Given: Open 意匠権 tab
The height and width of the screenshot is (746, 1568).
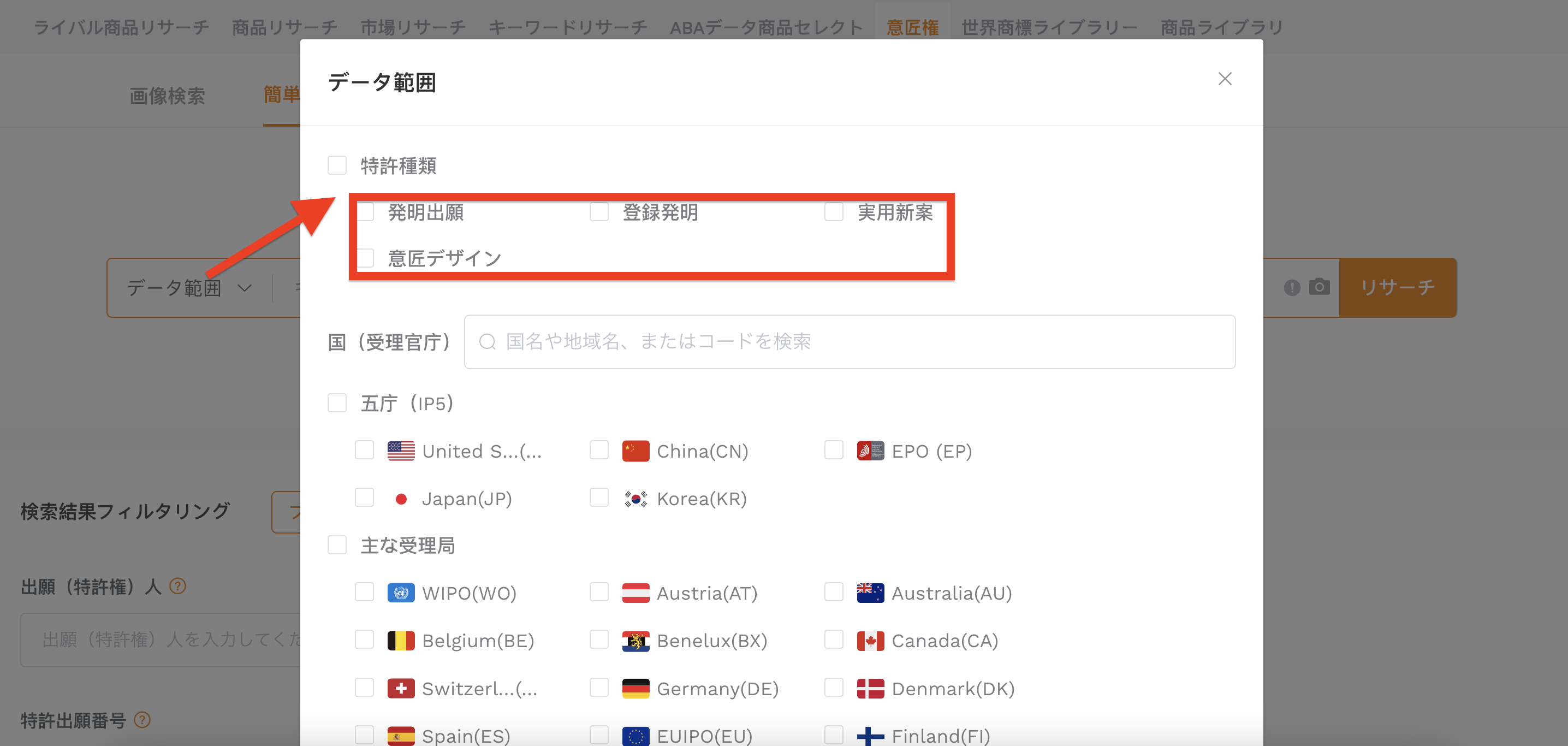Looking at the screenshot, I should coord(912,27).
